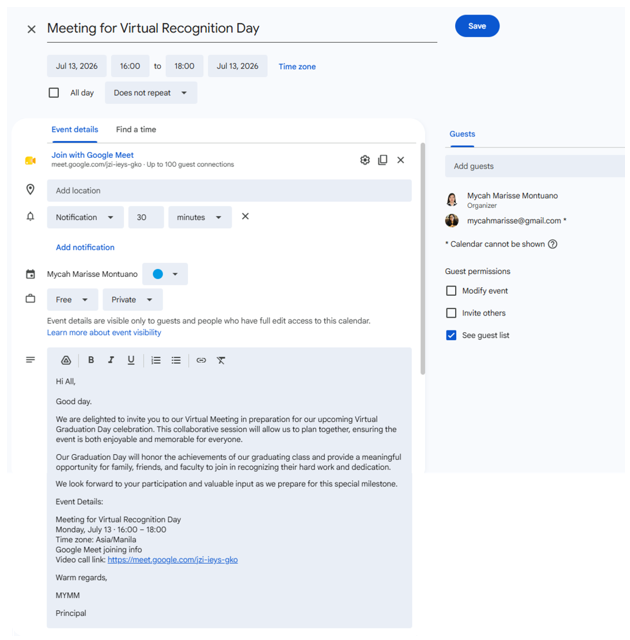Uncheck the See guest list permission

(451, 335)
